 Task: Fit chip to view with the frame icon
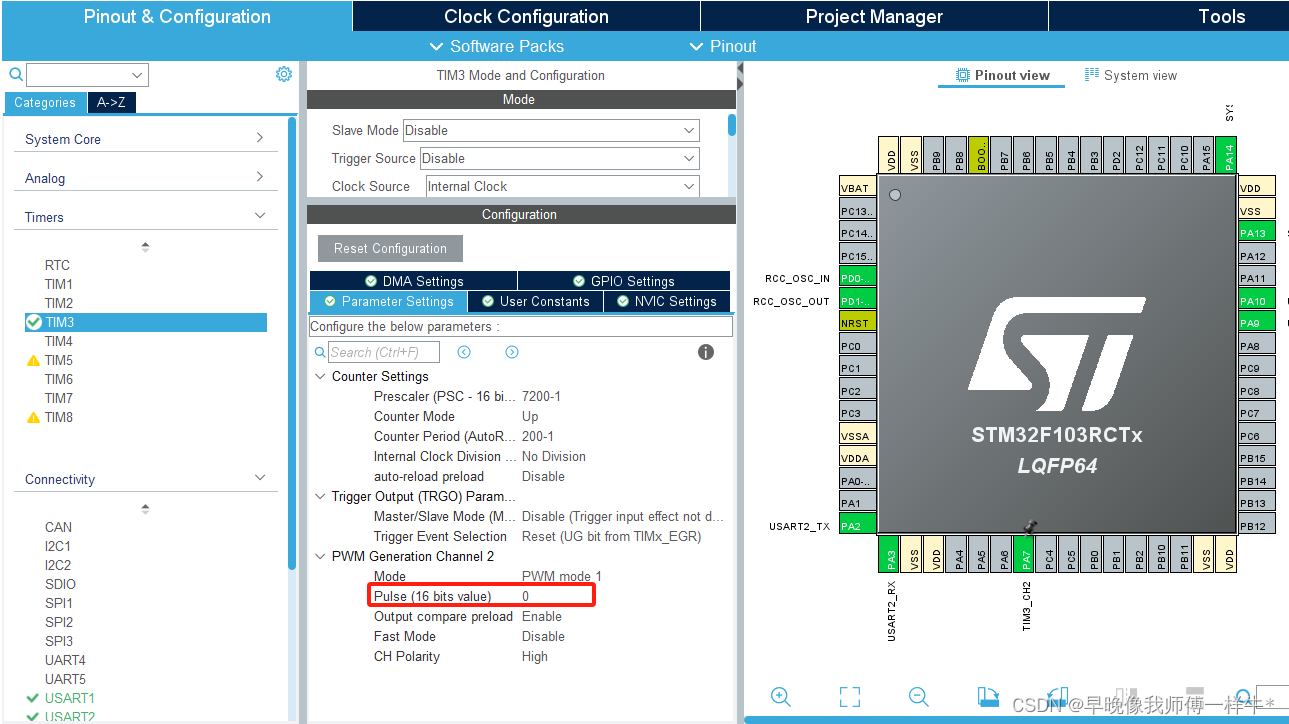(850, 697)
